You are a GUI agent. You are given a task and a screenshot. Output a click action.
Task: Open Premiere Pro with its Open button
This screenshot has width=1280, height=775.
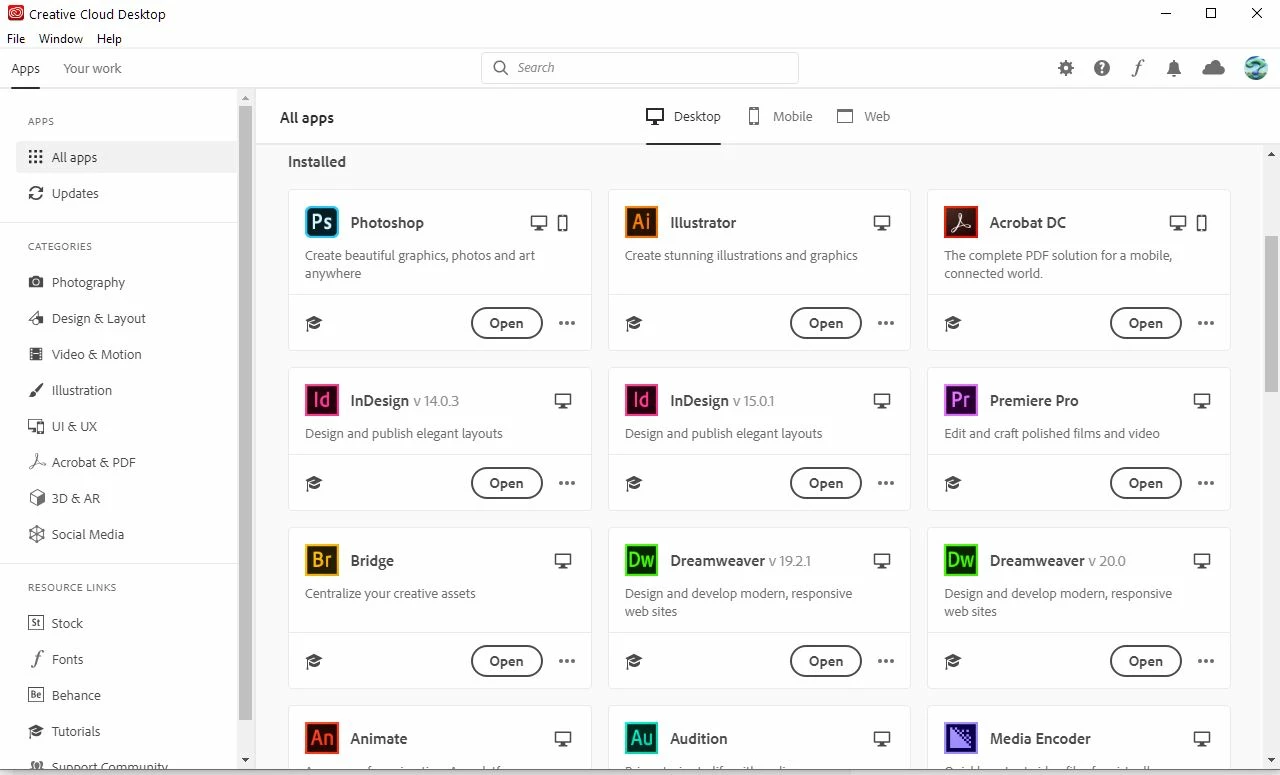click(x=1146, y=483)
